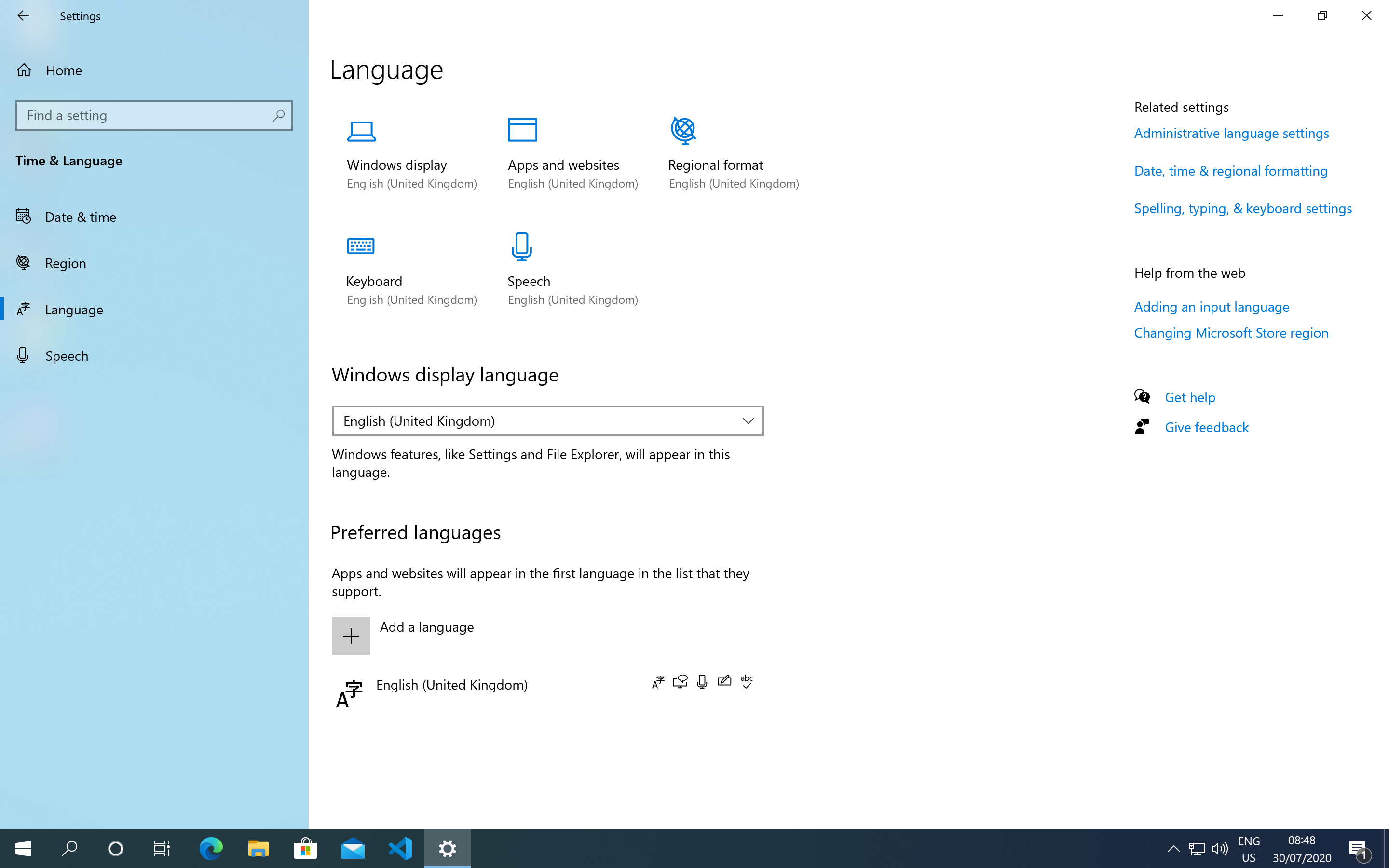Image resolution: width=1389 pixels, height=868 pixels.
Task: Click the display language feature icon for English
Action: 658,682
